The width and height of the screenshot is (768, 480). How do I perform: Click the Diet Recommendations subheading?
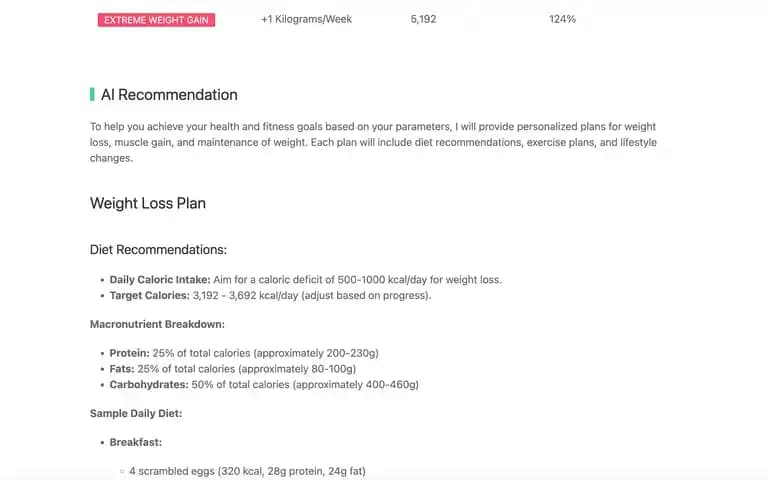[x=158, y=250]
